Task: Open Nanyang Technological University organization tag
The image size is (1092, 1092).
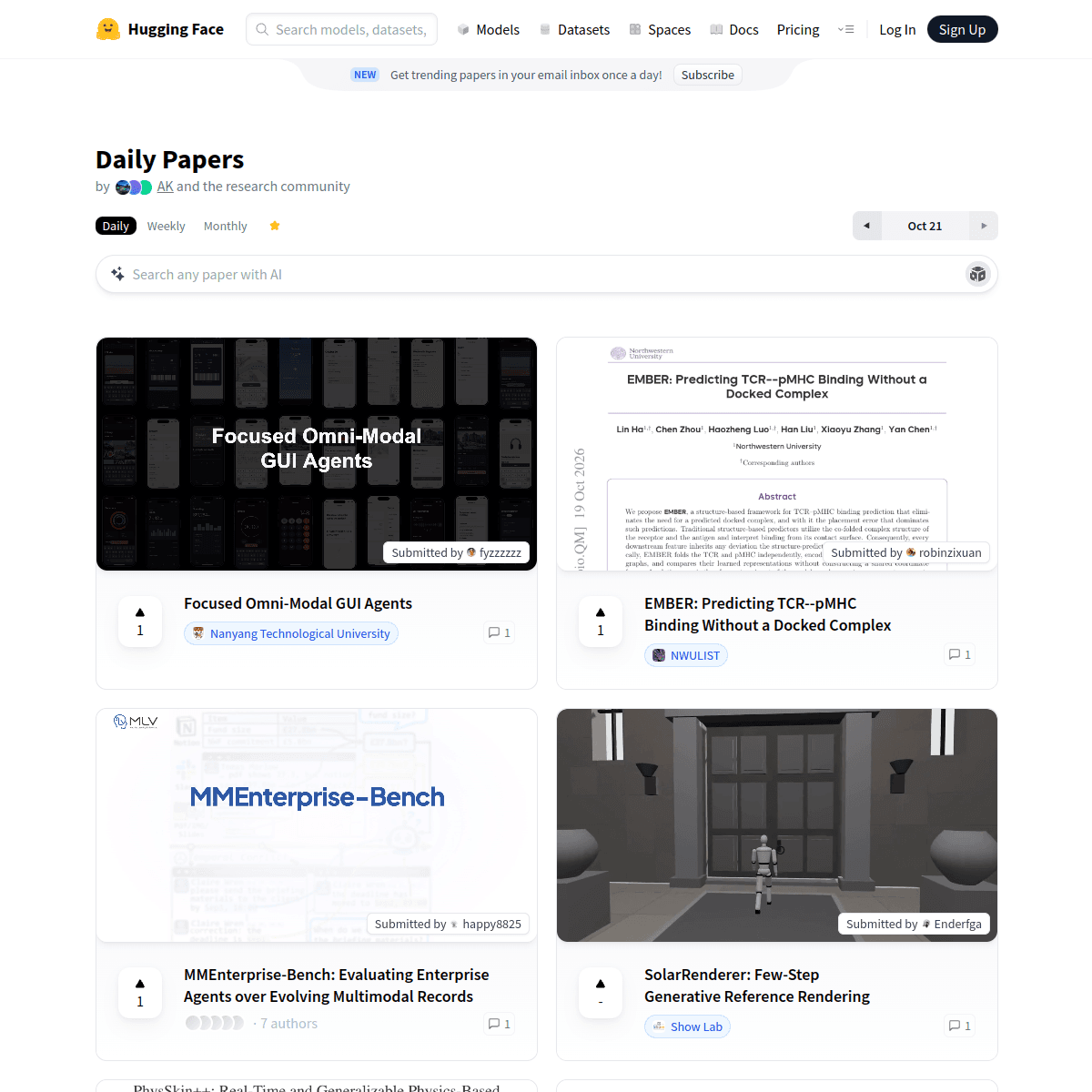Action: click(x=291, y=633)
